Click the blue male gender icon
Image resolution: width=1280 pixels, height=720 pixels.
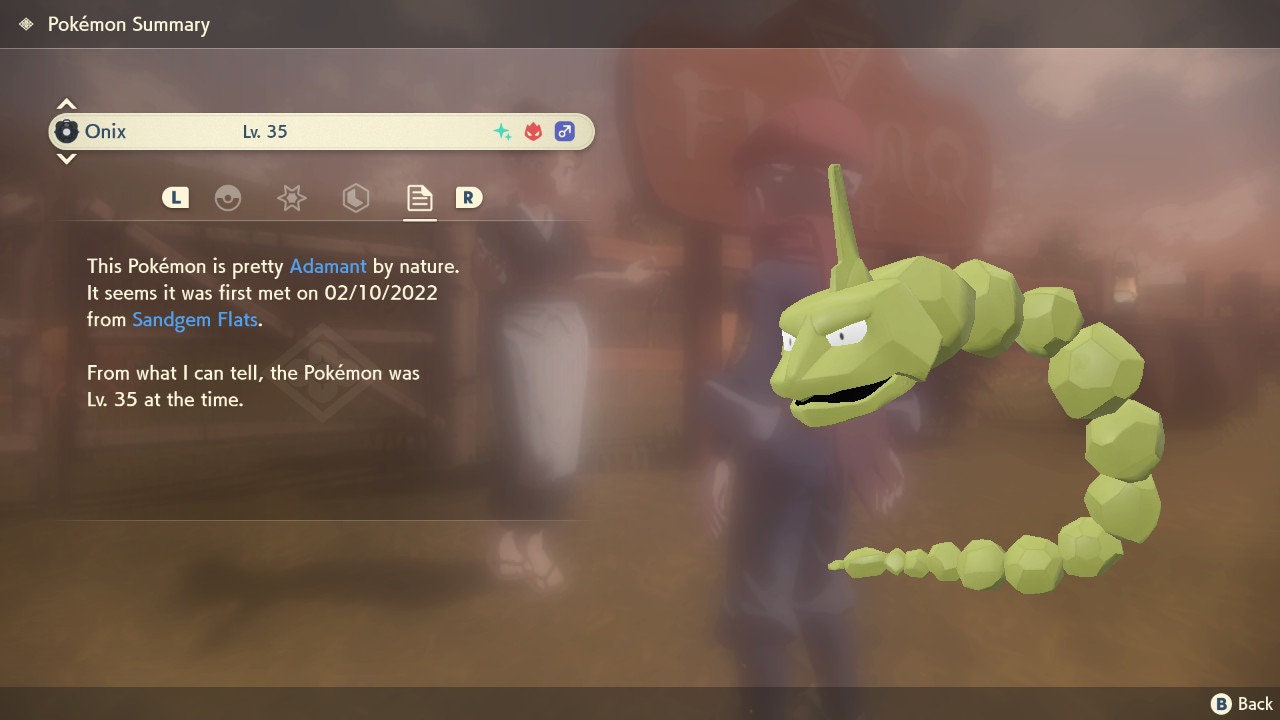(565, 131)
